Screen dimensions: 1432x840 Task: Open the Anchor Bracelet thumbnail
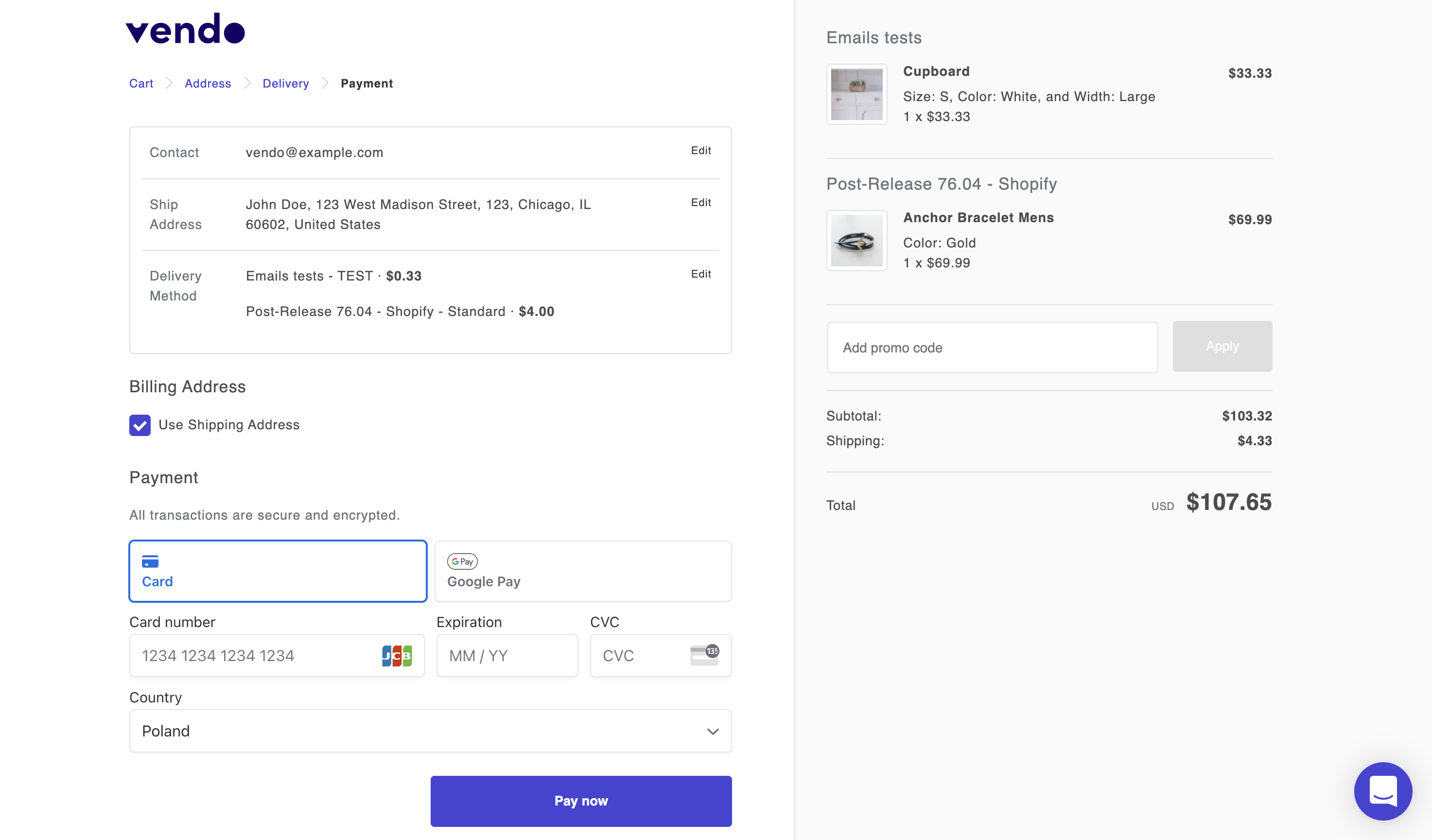[856, 241]
